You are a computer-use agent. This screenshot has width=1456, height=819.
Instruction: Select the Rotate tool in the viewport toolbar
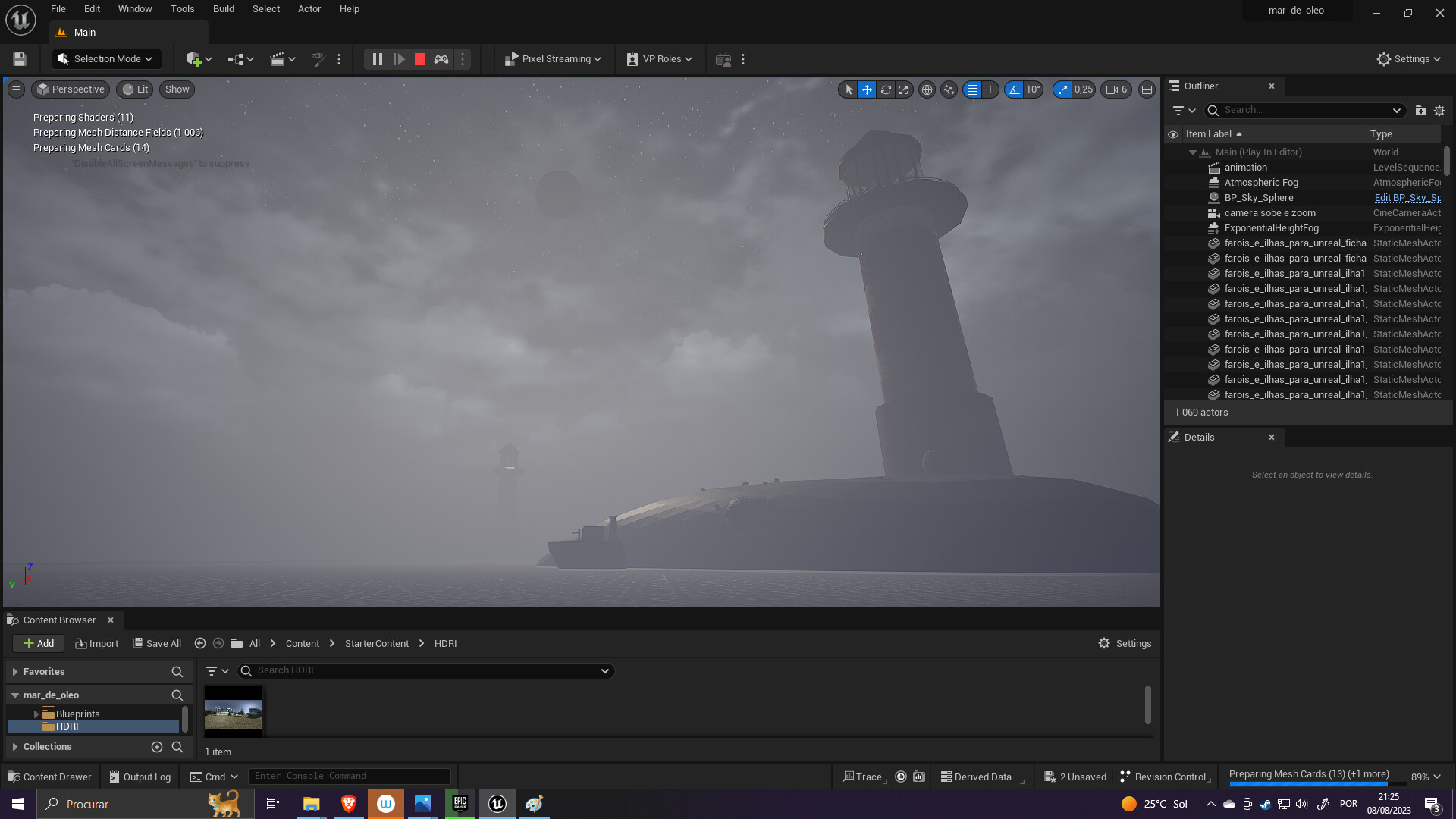click(886, 89)
